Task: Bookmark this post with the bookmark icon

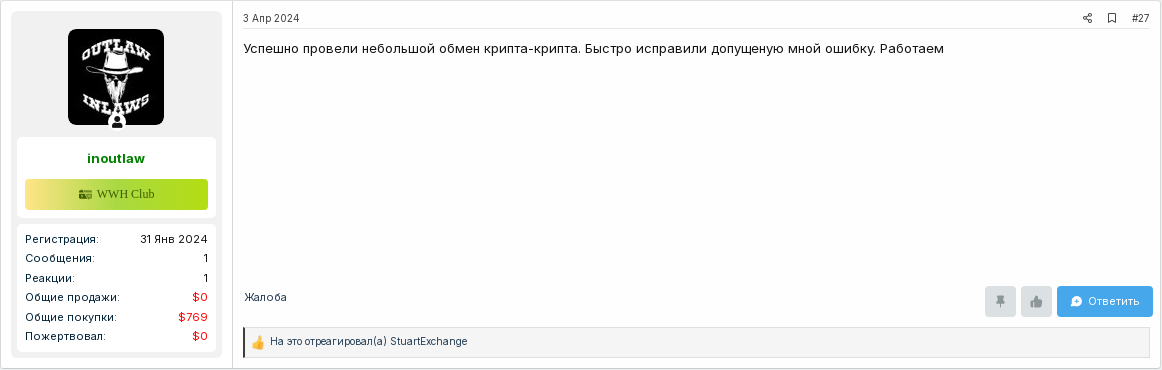Action: (1112, 18)
